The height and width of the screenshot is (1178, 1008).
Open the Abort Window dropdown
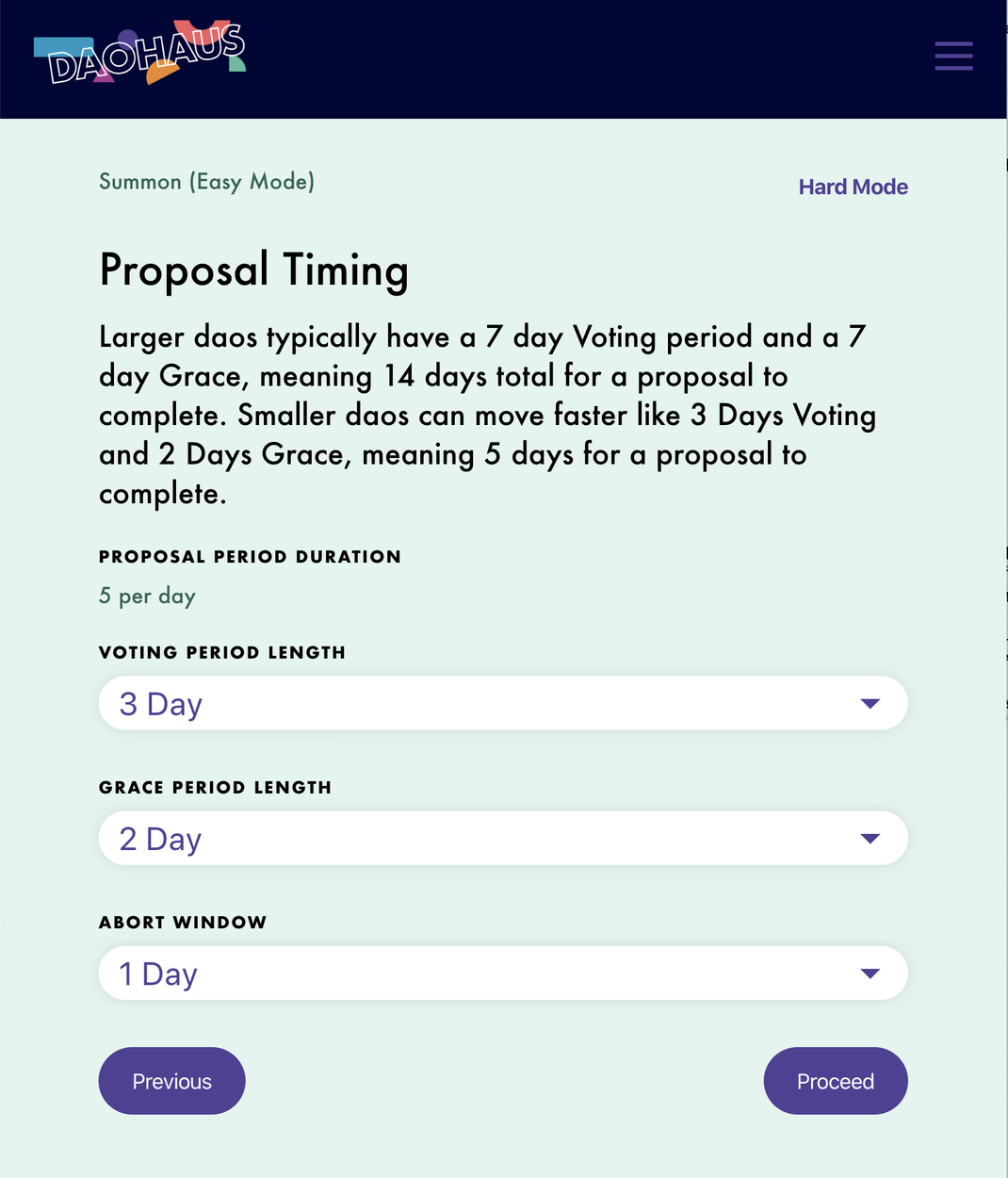(x=503, y=973)
